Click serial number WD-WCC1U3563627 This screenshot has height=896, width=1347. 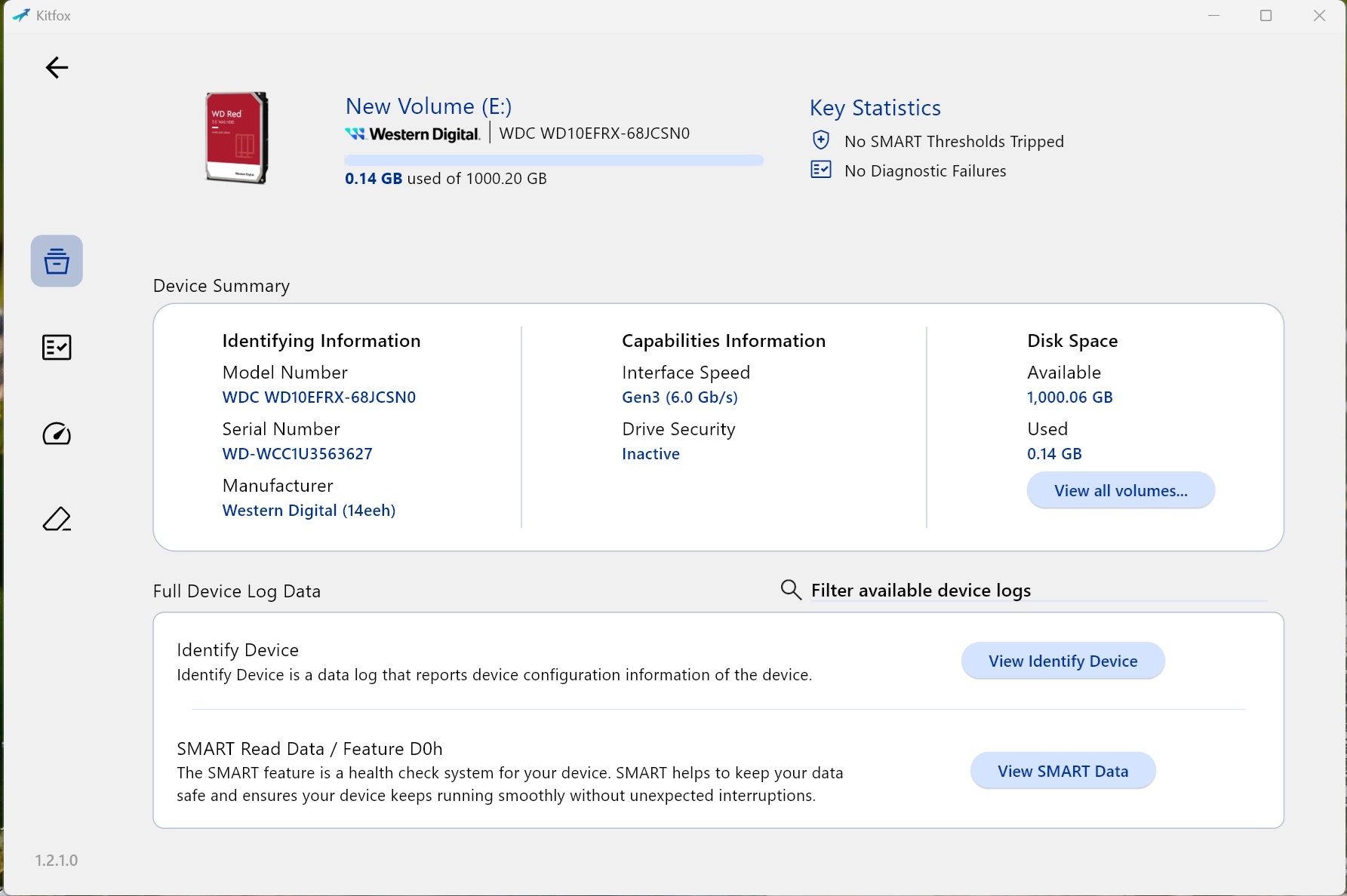[297, 454]
